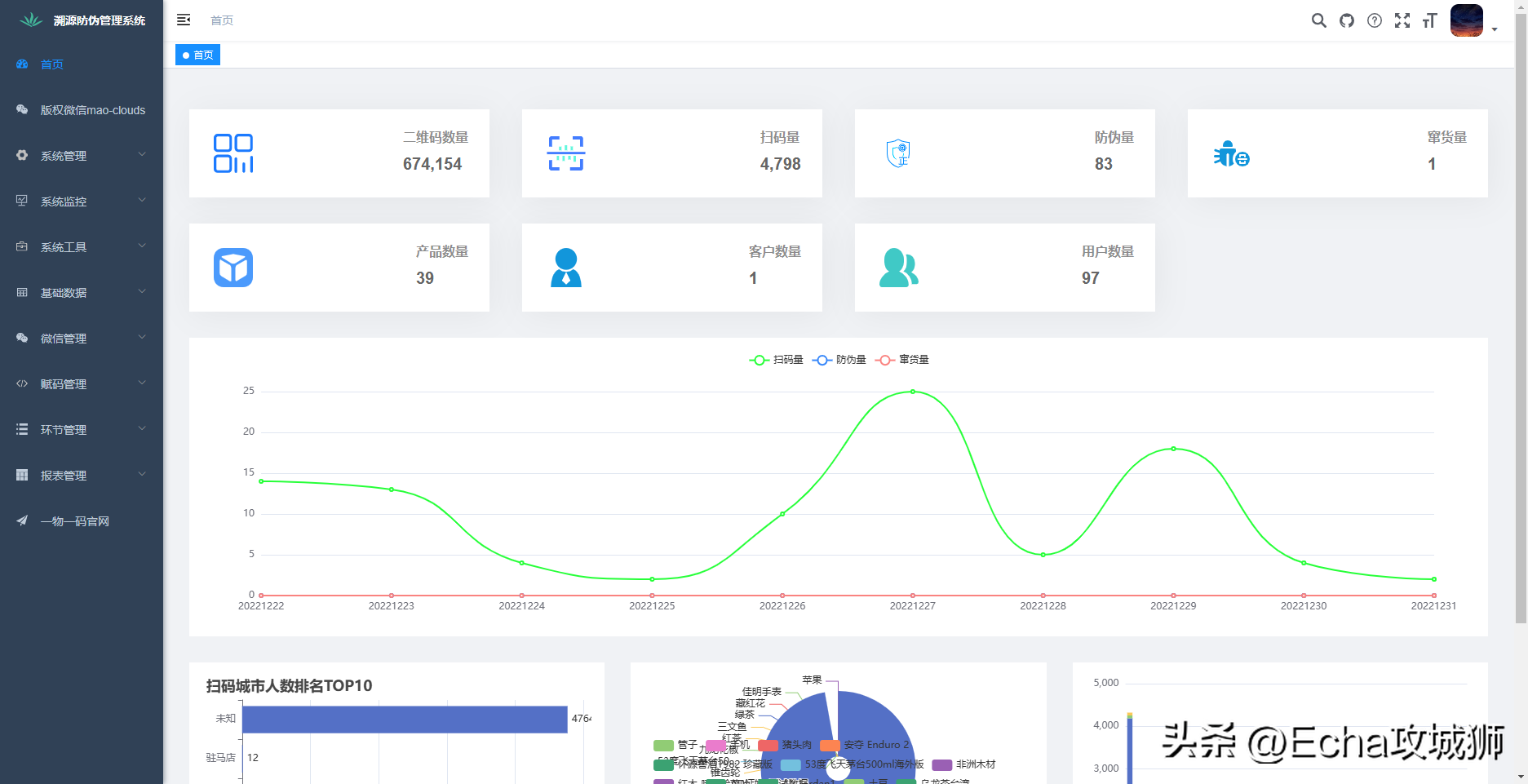This screenshot has height=784, width=1528.
Task: Open the avatar dropdown caret
Action: pos(1495,29)
